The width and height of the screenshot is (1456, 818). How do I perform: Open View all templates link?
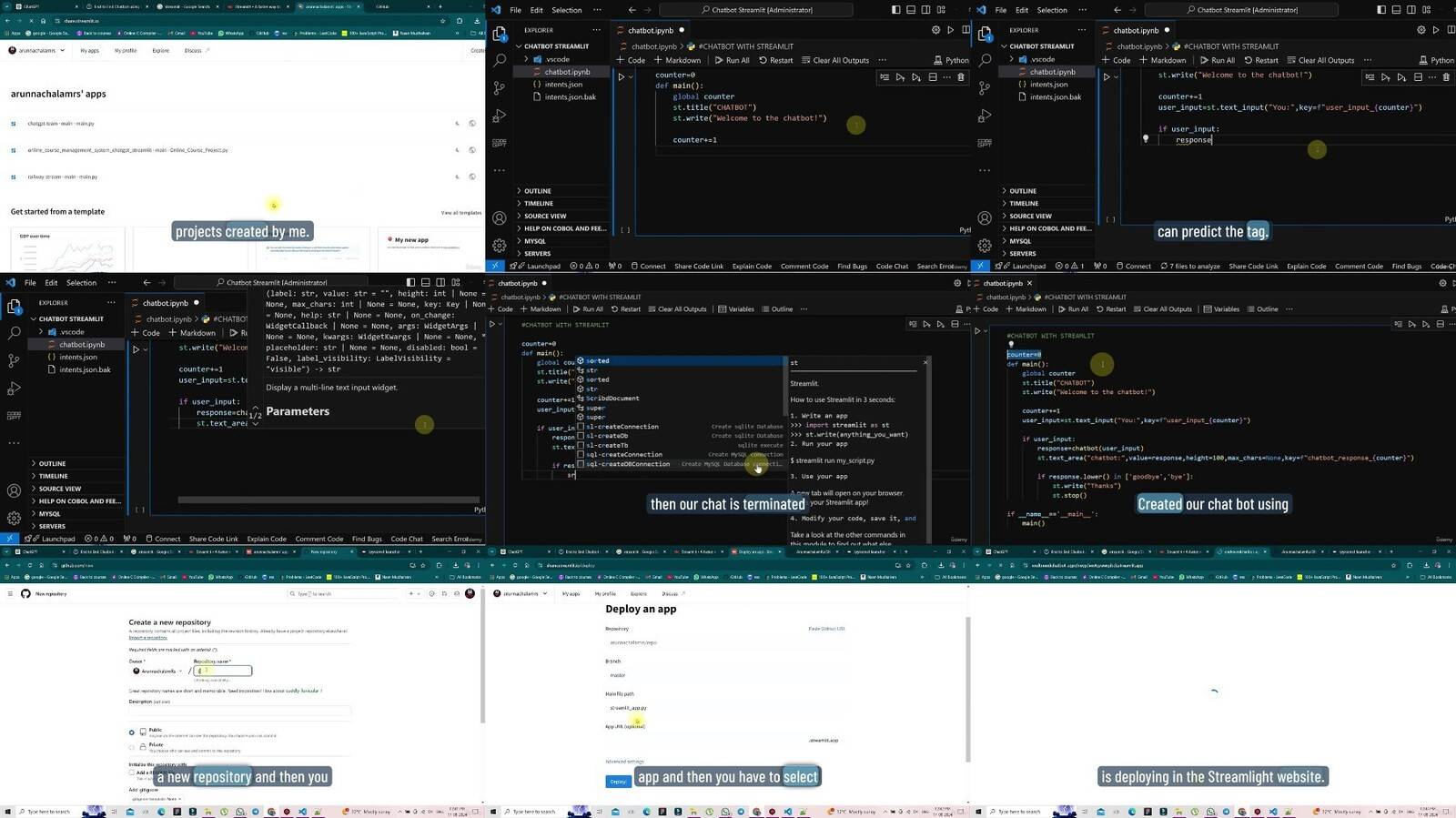461,212
